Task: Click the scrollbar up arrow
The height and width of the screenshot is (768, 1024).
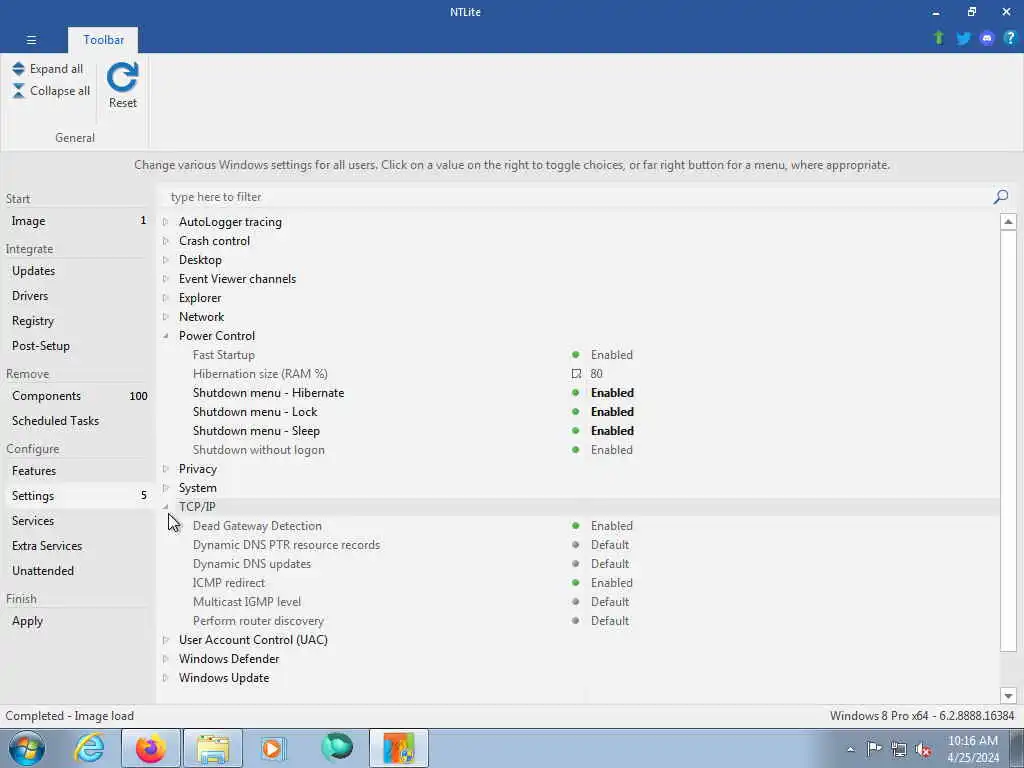Action: 1008,221
